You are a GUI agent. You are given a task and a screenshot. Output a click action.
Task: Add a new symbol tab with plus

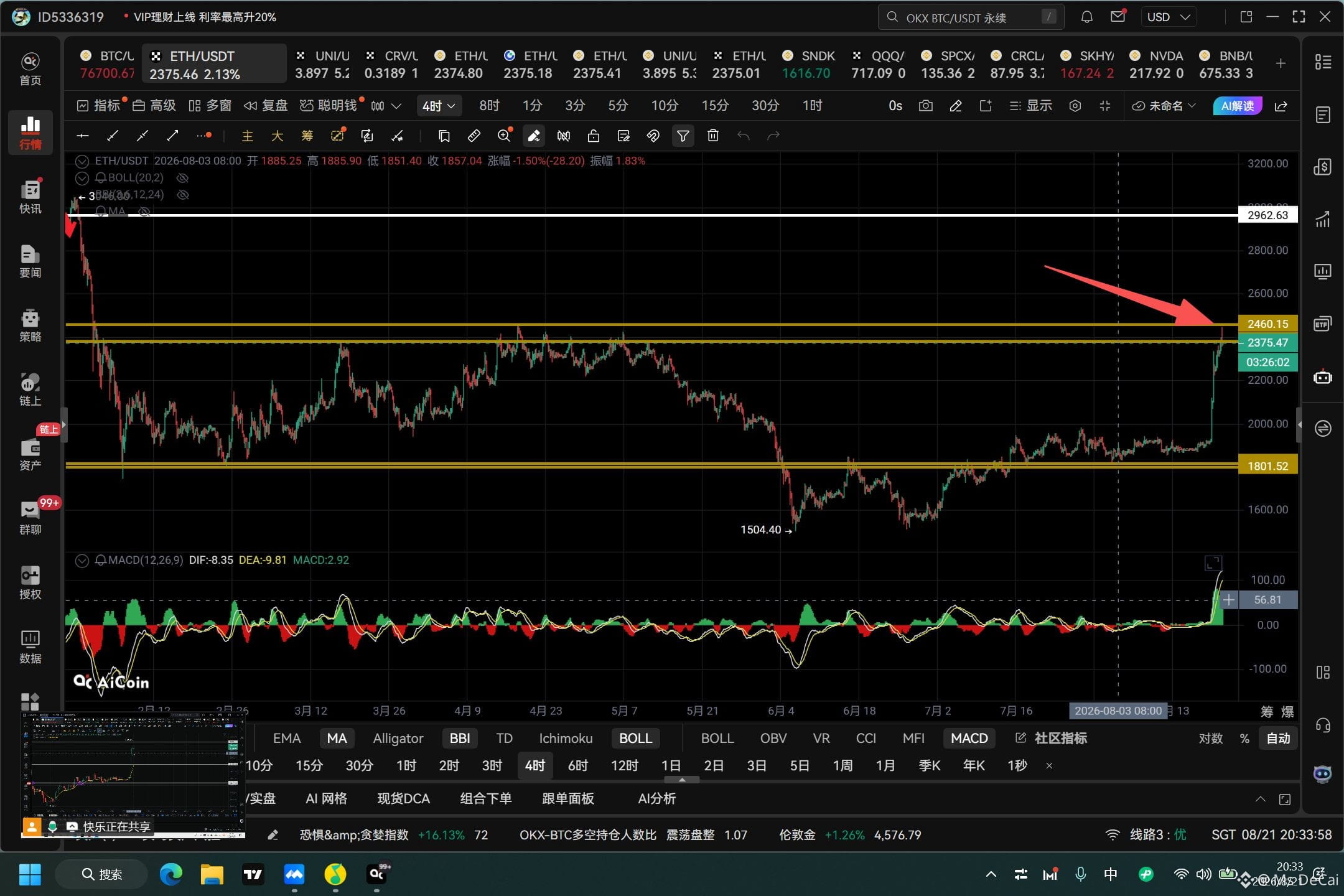click(1281, 63)
